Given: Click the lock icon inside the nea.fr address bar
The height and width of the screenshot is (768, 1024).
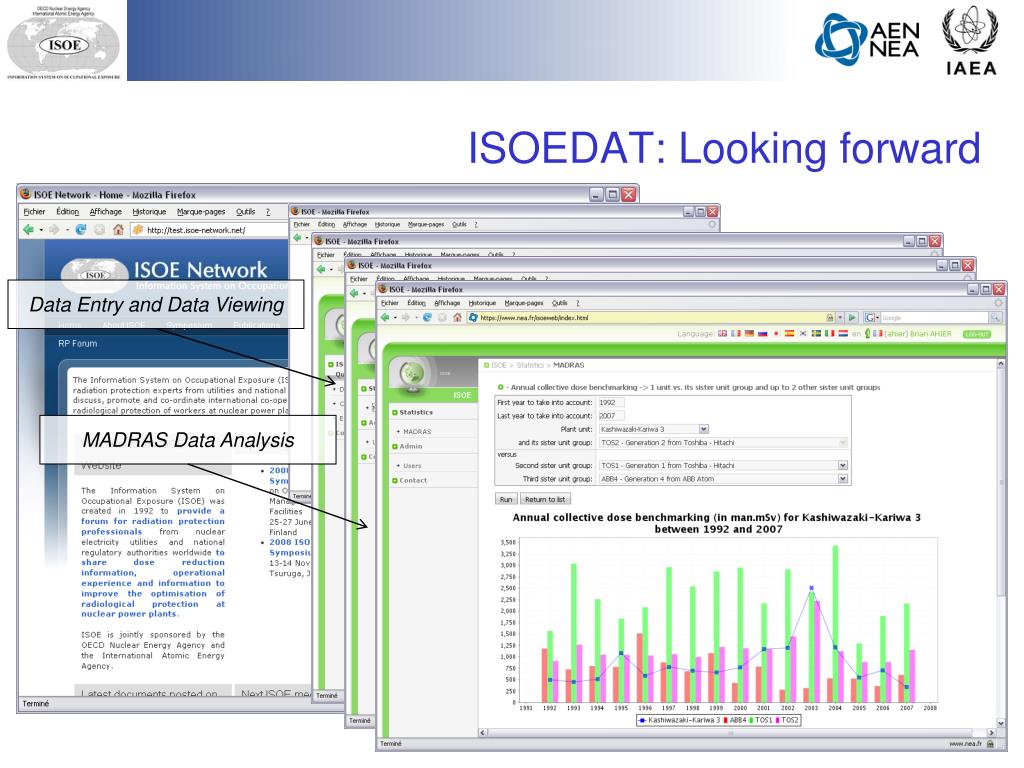Looking at the screenshot, I should [830, 317].
